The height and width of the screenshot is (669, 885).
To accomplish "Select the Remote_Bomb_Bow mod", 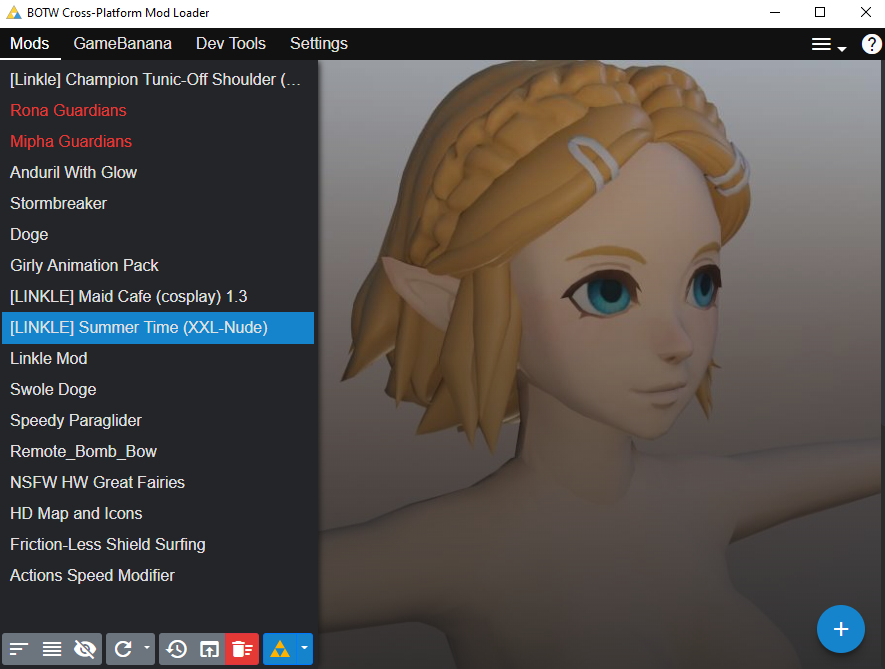I will 158,452.
